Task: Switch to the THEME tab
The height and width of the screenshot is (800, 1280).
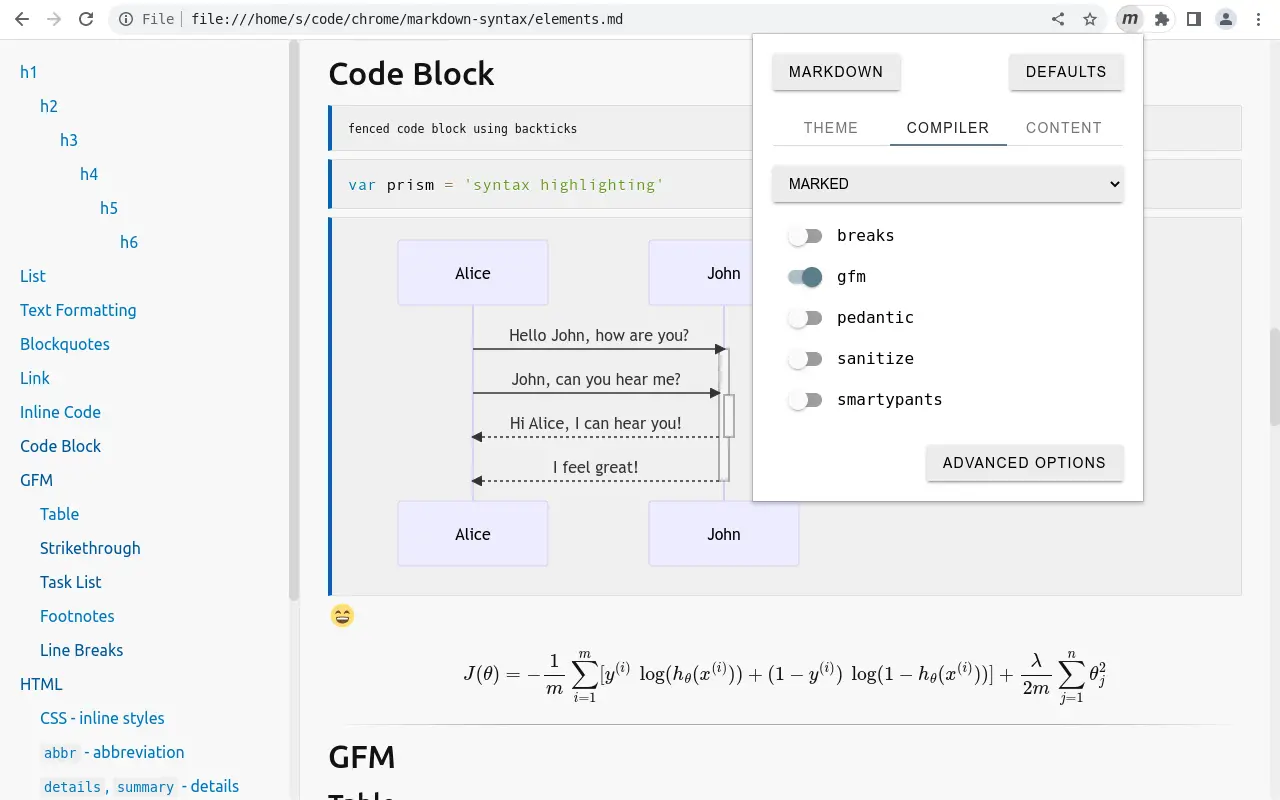Action: [831, 127]
